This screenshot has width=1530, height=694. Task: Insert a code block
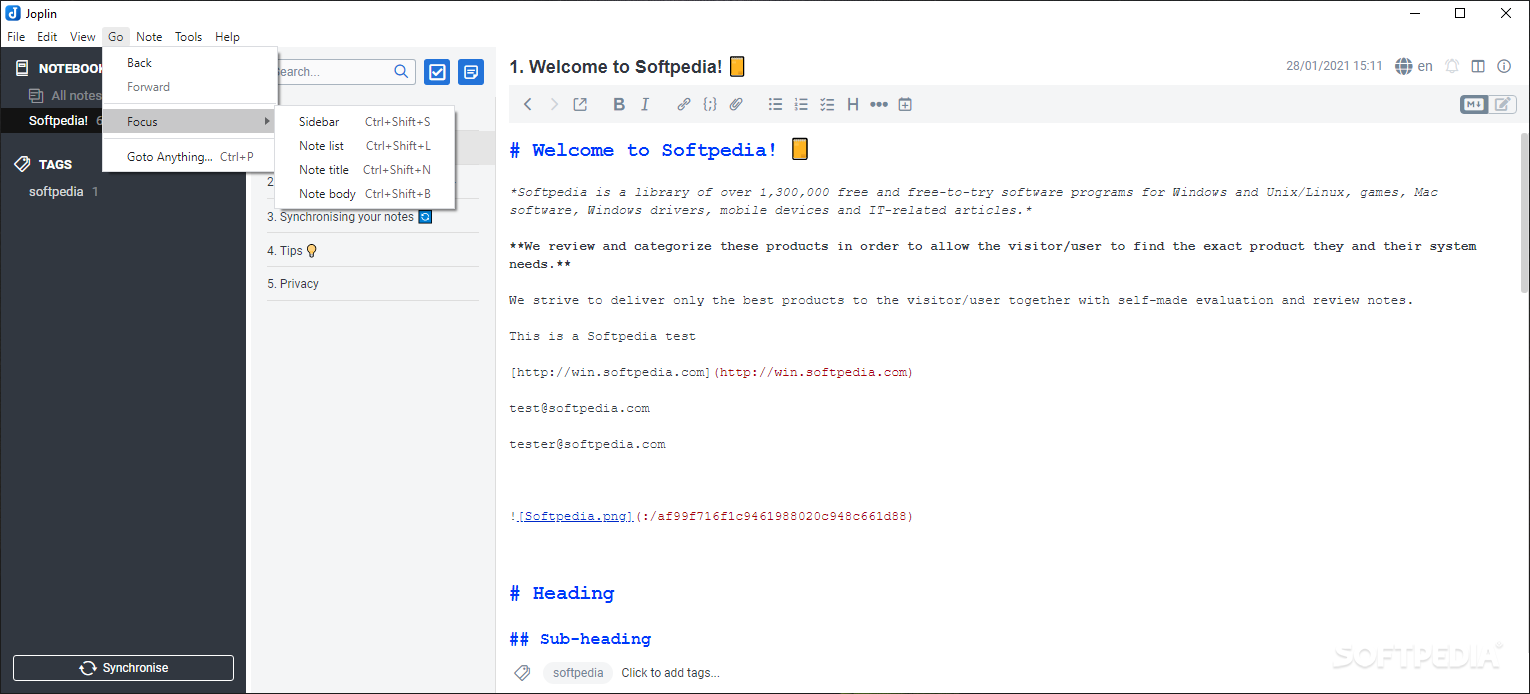pyautogui.click(x=710, y=104)
